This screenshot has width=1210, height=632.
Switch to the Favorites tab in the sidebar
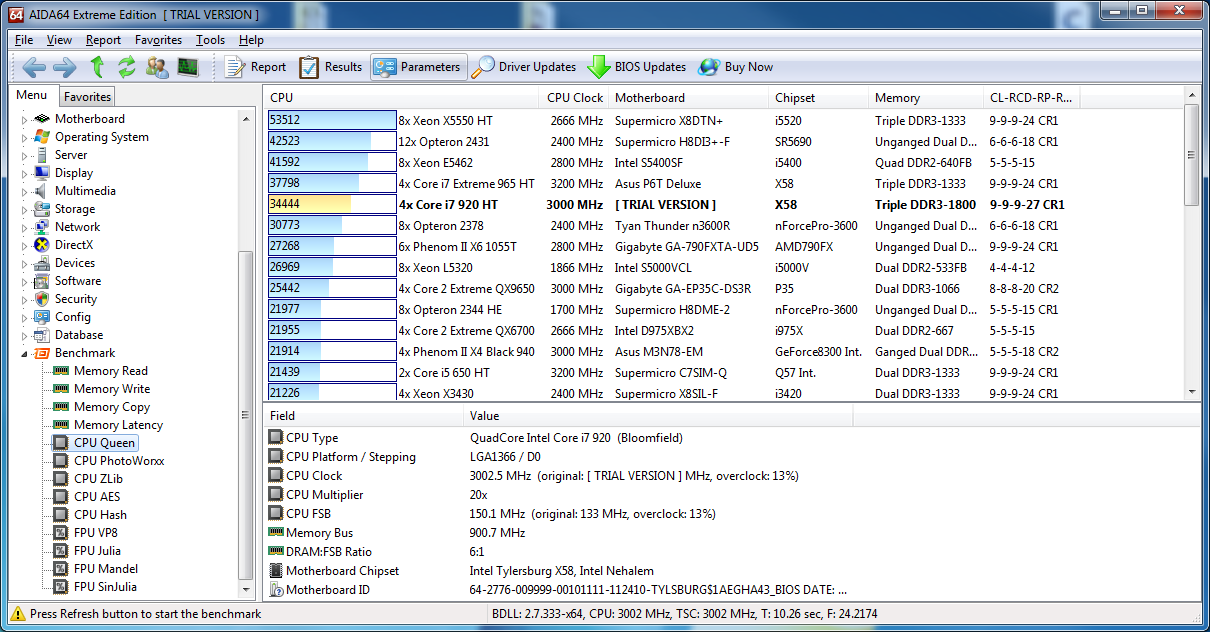(x=87, y=97)
